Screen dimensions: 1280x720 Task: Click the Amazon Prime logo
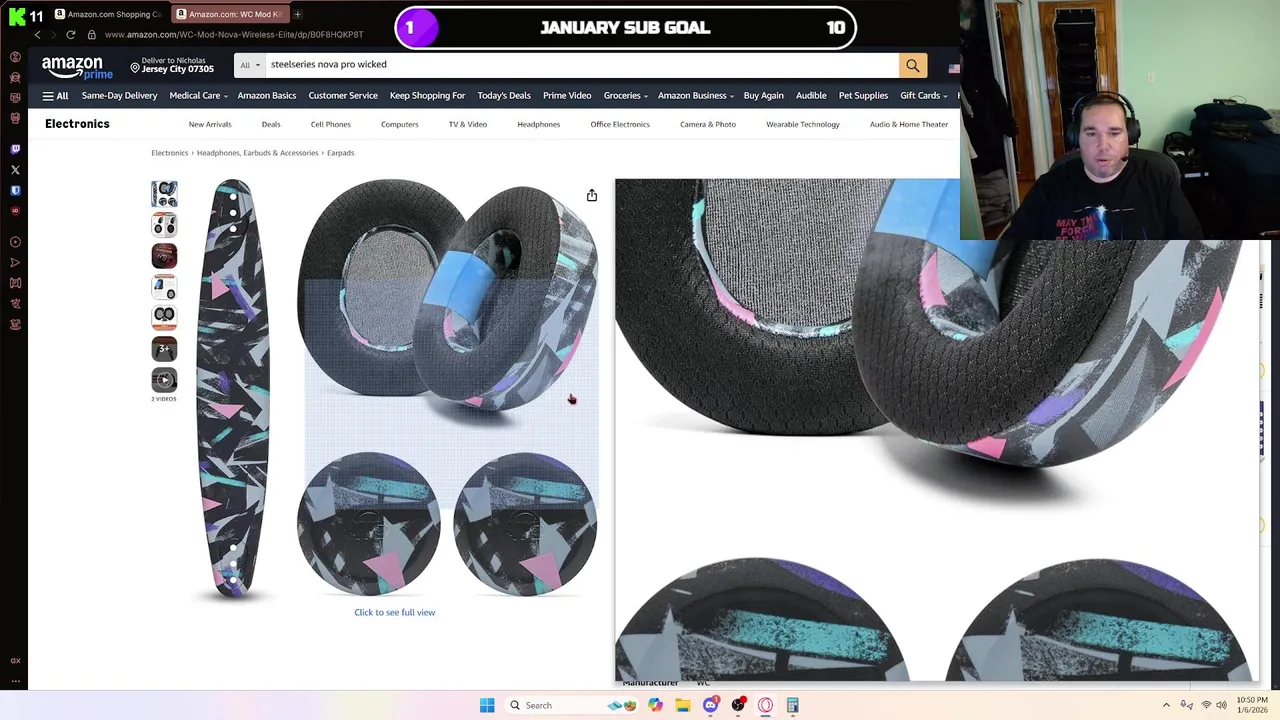(x=77, y=66)
